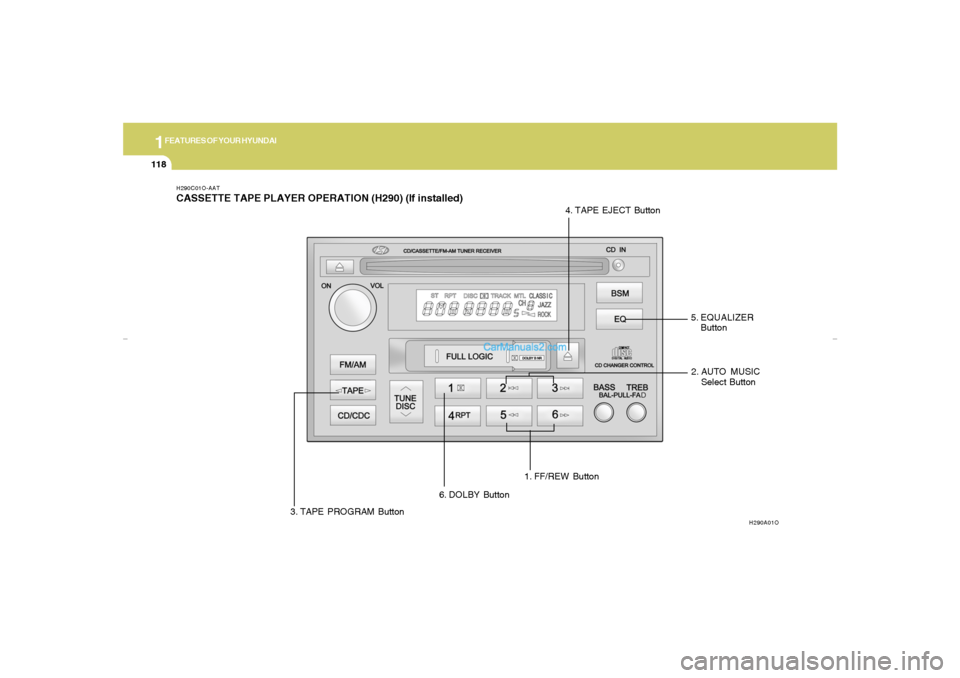Click preset button 6 fast forward
The height and width of the screenshot is (678, 960).
(x=560, y=415)
